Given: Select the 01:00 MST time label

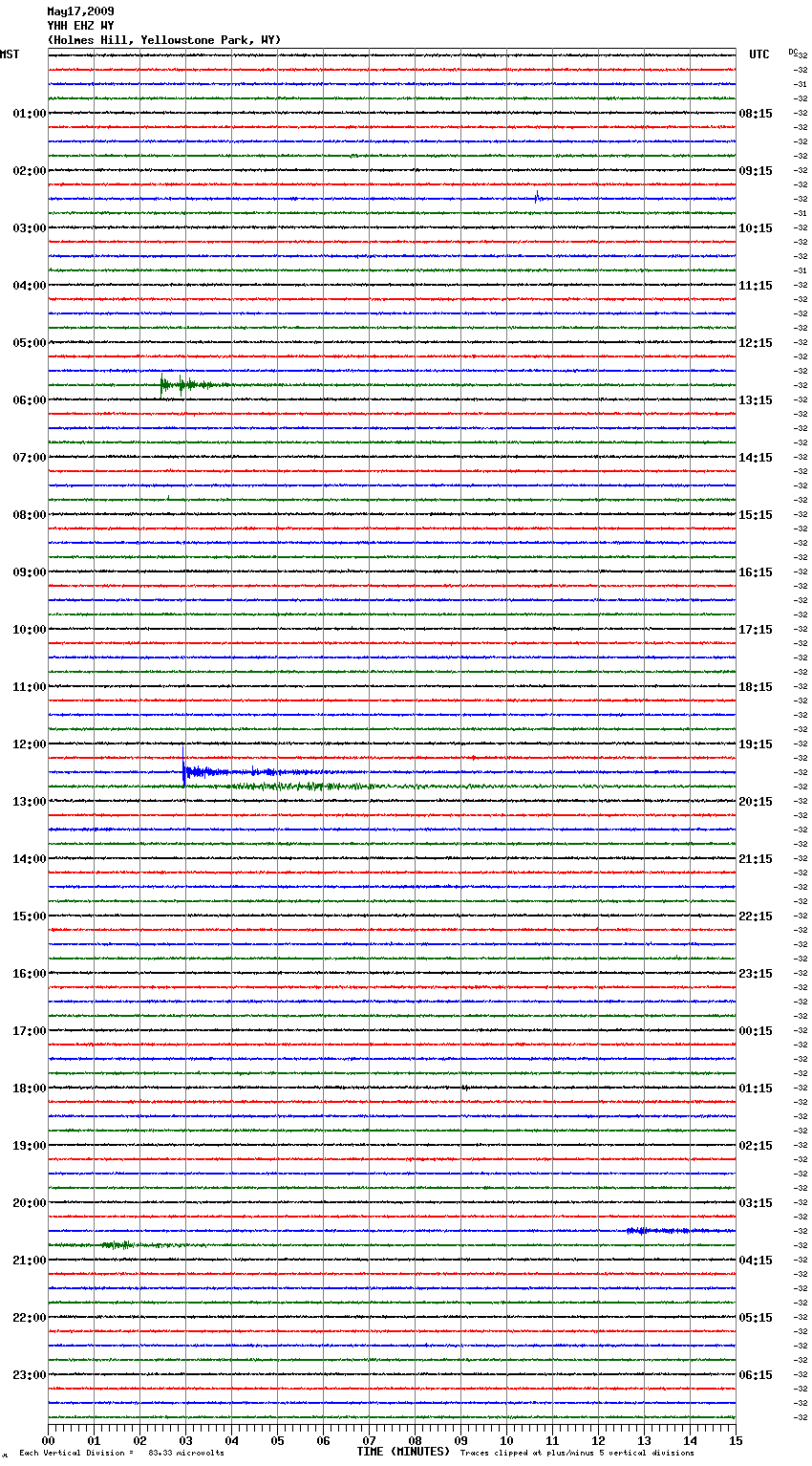Looking at the screenshot, I should (x=30, y=114).
